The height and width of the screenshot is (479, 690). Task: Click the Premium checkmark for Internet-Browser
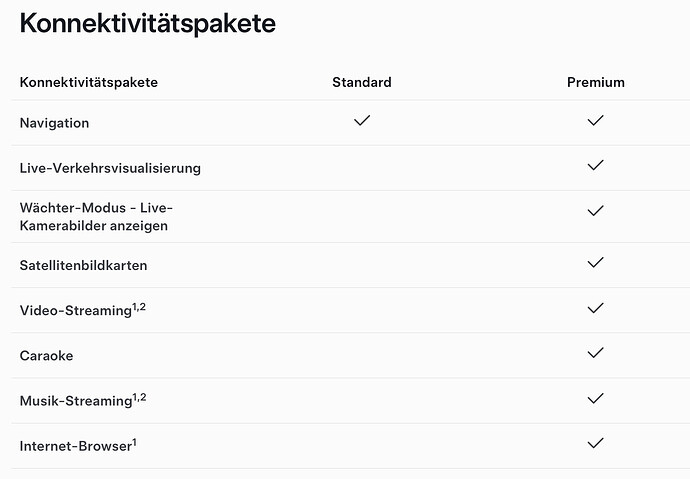(595, 443)
